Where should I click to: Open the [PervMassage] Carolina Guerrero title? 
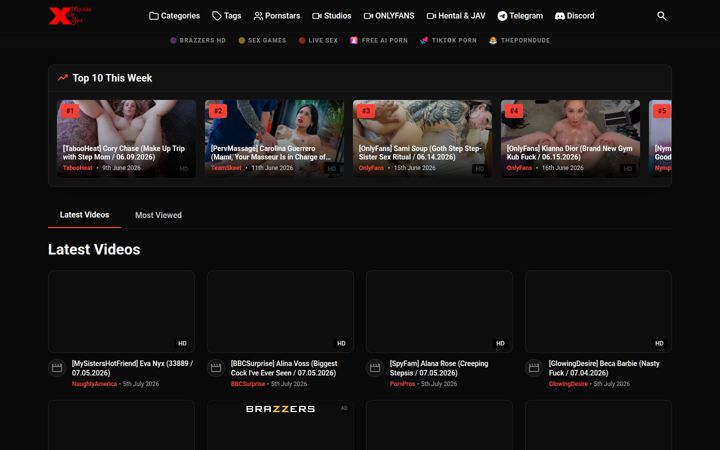pos(270,153)
